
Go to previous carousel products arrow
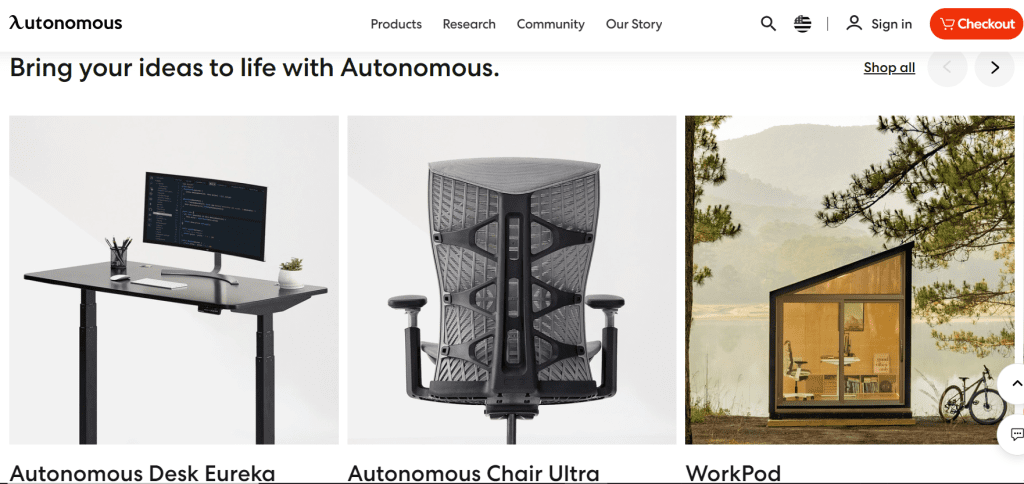pos(947,67)
